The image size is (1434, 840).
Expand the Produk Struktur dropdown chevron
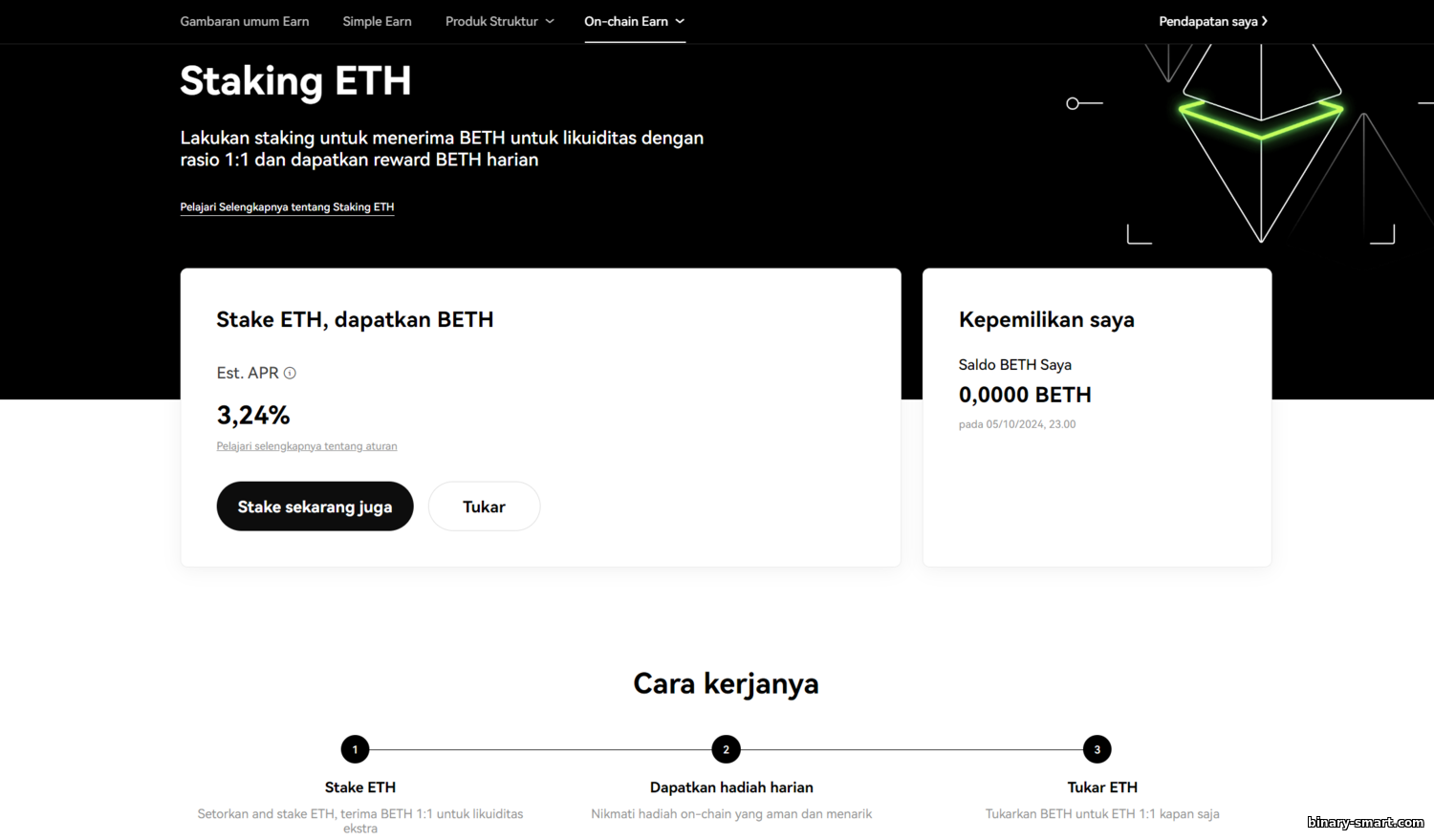(x=550, y=21)
